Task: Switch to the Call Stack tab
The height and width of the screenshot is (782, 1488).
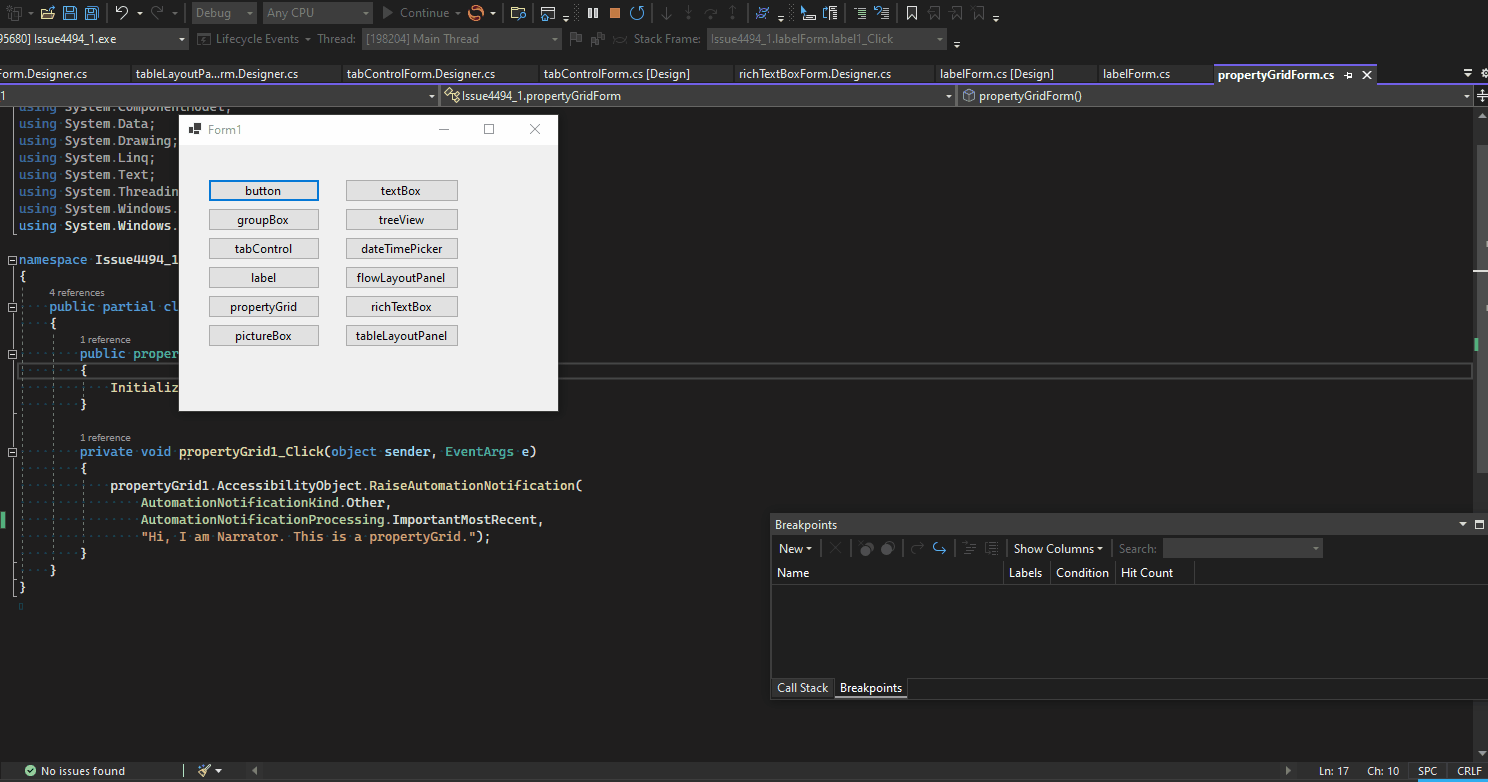Action: pyautogui.click(x=803, y=688)
